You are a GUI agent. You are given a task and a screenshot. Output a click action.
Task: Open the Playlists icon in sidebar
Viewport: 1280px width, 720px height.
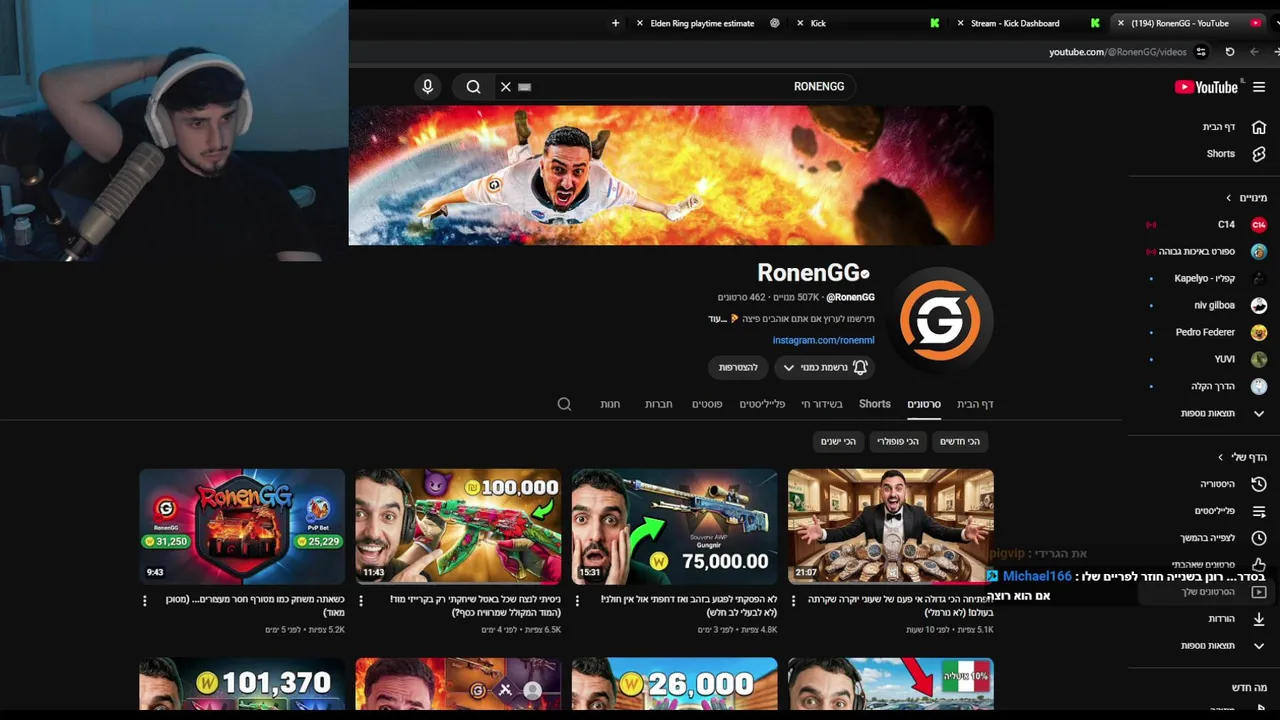pyautogui.click(x=1259, y=511)
